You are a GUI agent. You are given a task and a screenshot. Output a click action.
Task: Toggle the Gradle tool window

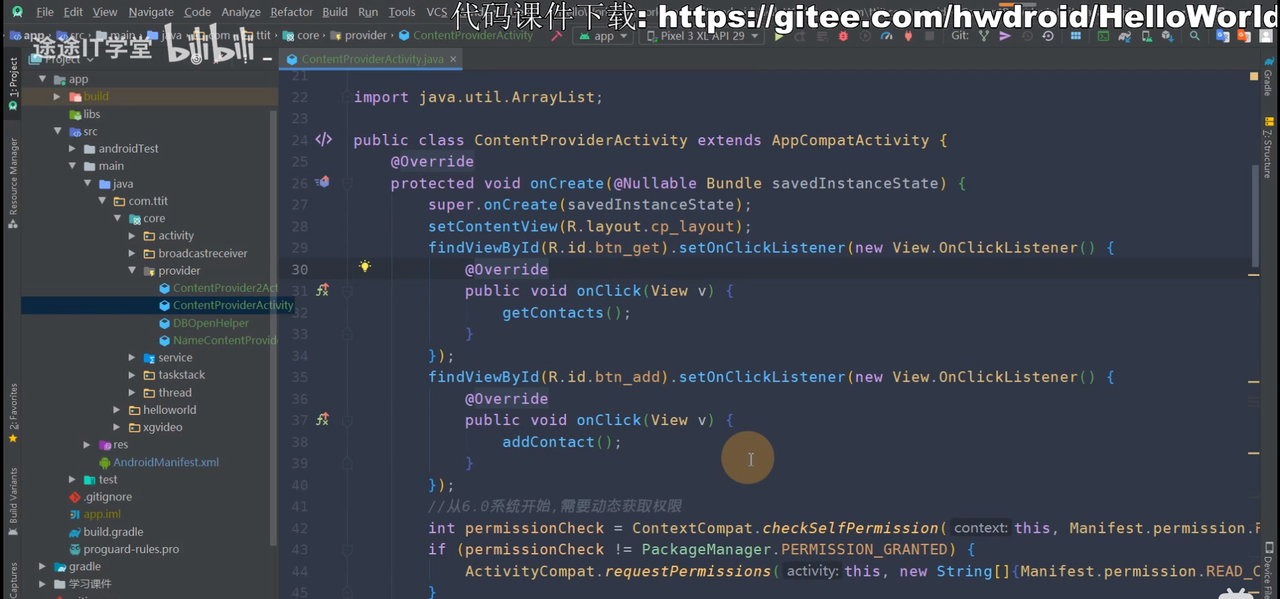tap(1268, 77)
